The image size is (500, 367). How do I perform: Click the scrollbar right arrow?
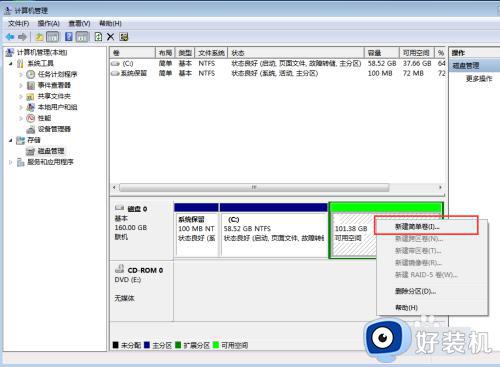pos(440,187)
